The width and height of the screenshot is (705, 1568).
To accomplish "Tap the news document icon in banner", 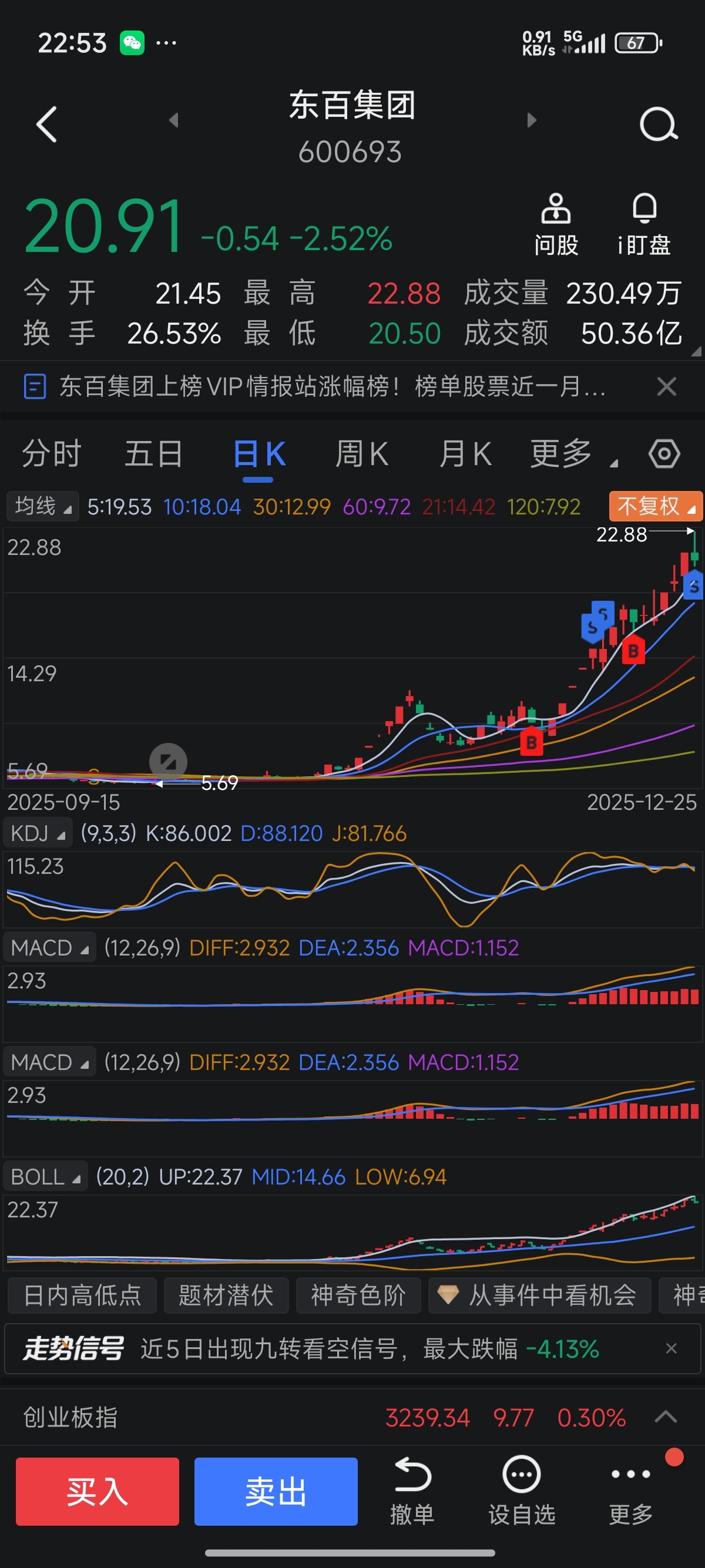I will tap(35, 386).
